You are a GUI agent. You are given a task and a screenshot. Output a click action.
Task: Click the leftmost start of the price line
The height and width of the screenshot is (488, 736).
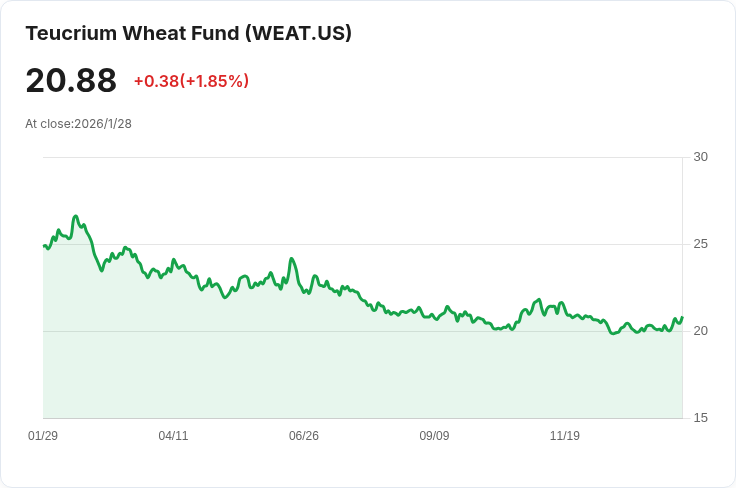point(44,245)
